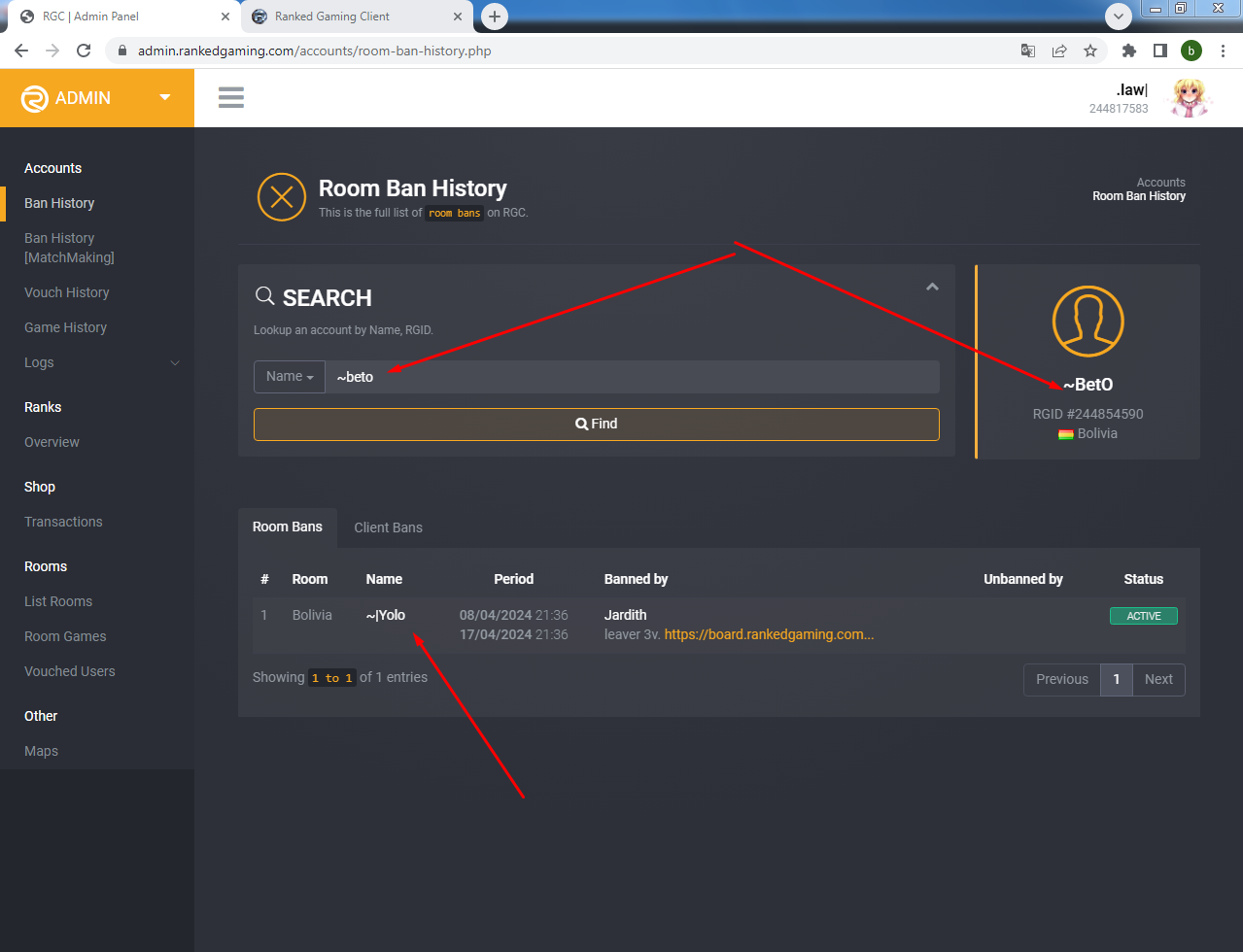Open the tab search dropdown arrow
The width and height of the screenshot is (1243, 952).
(x=1119, y=16)
